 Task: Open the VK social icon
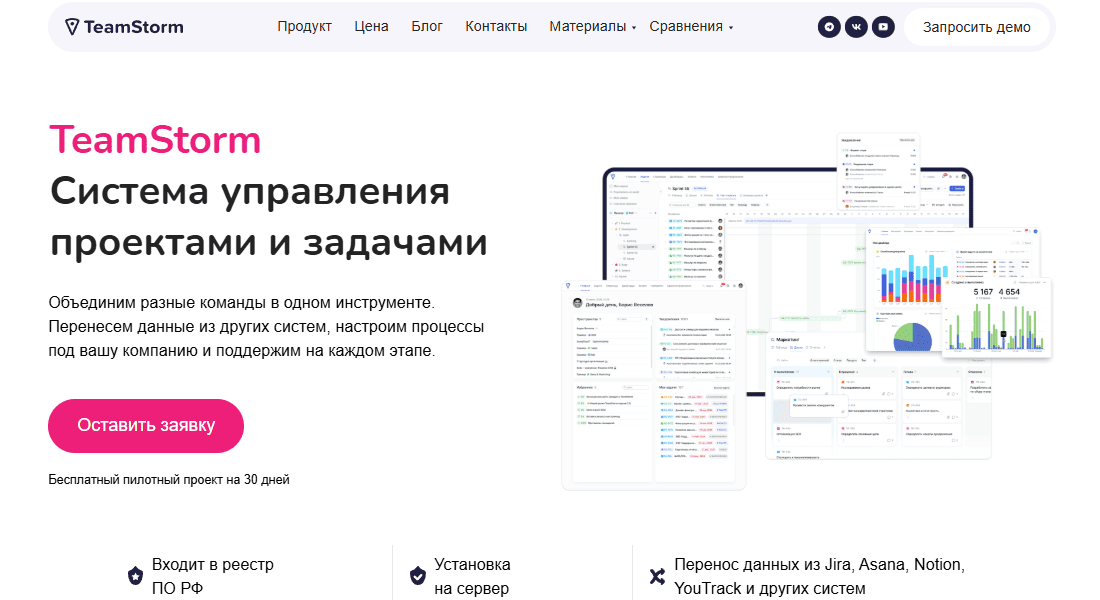856,27
